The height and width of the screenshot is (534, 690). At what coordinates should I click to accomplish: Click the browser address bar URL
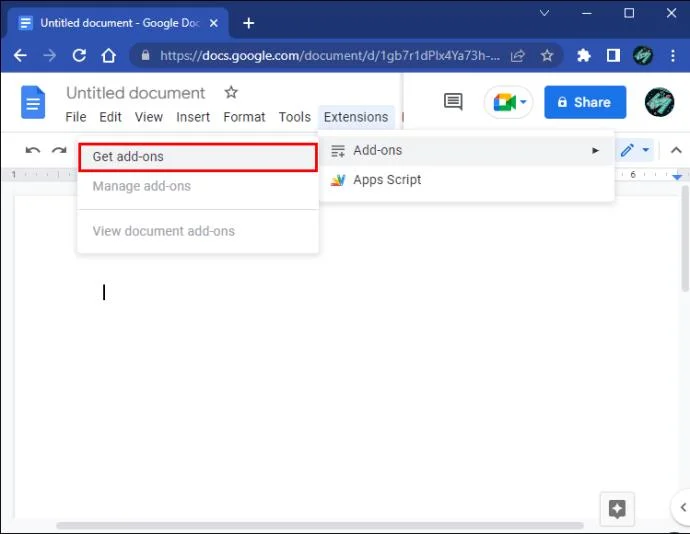point(330,56)
